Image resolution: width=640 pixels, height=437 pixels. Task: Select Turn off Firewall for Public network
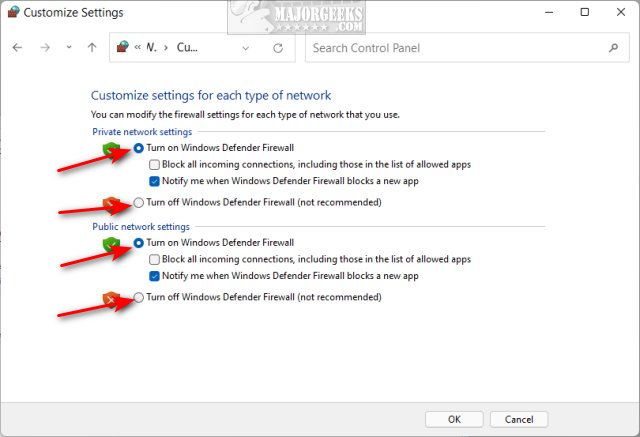click(139, 297)
